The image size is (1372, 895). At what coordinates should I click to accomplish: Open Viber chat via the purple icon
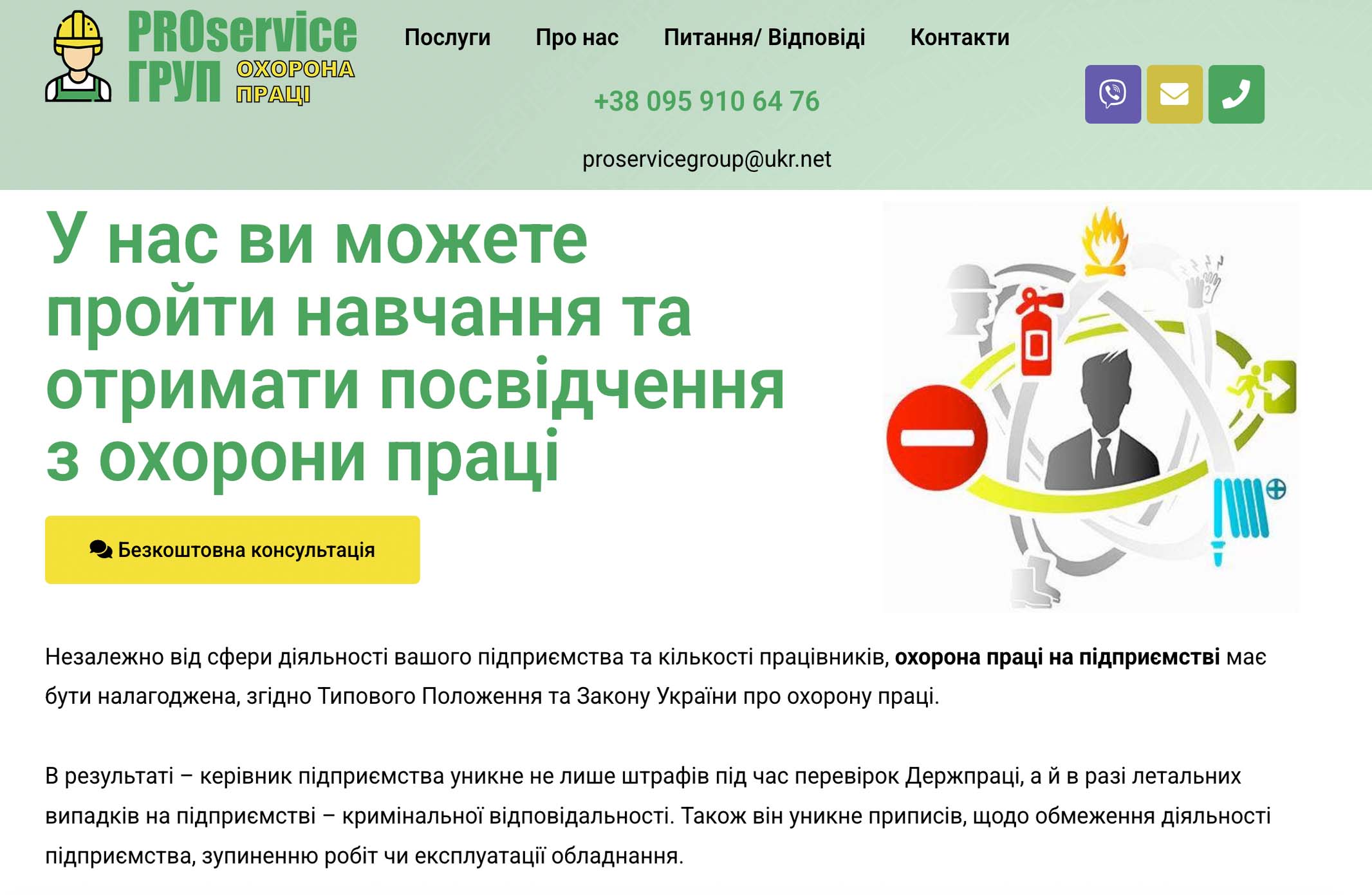point(1113,94)
